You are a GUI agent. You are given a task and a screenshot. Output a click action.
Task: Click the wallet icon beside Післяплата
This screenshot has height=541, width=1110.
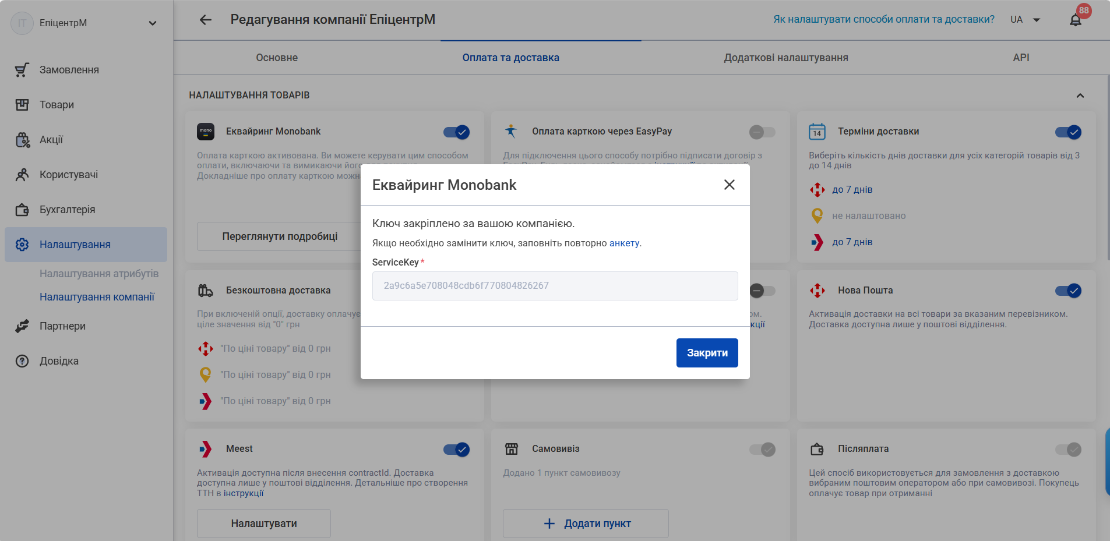click(817, 449)
